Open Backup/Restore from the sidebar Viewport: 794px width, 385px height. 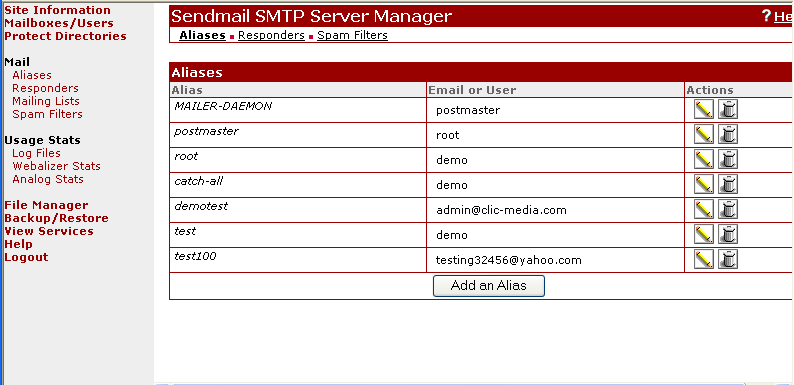(x=56, y=218)
